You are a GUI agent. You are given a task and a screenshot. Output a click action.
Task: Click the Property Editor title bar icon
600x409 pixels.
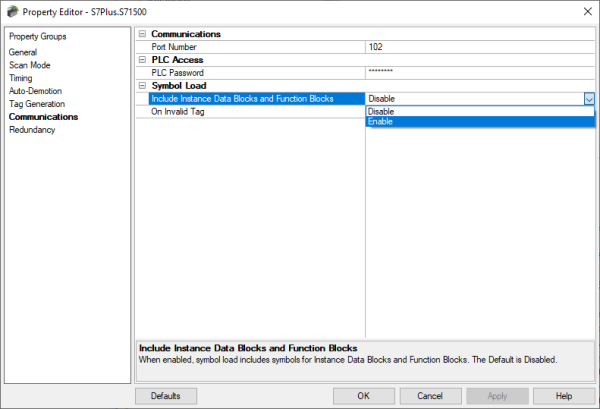click(12, 10)
